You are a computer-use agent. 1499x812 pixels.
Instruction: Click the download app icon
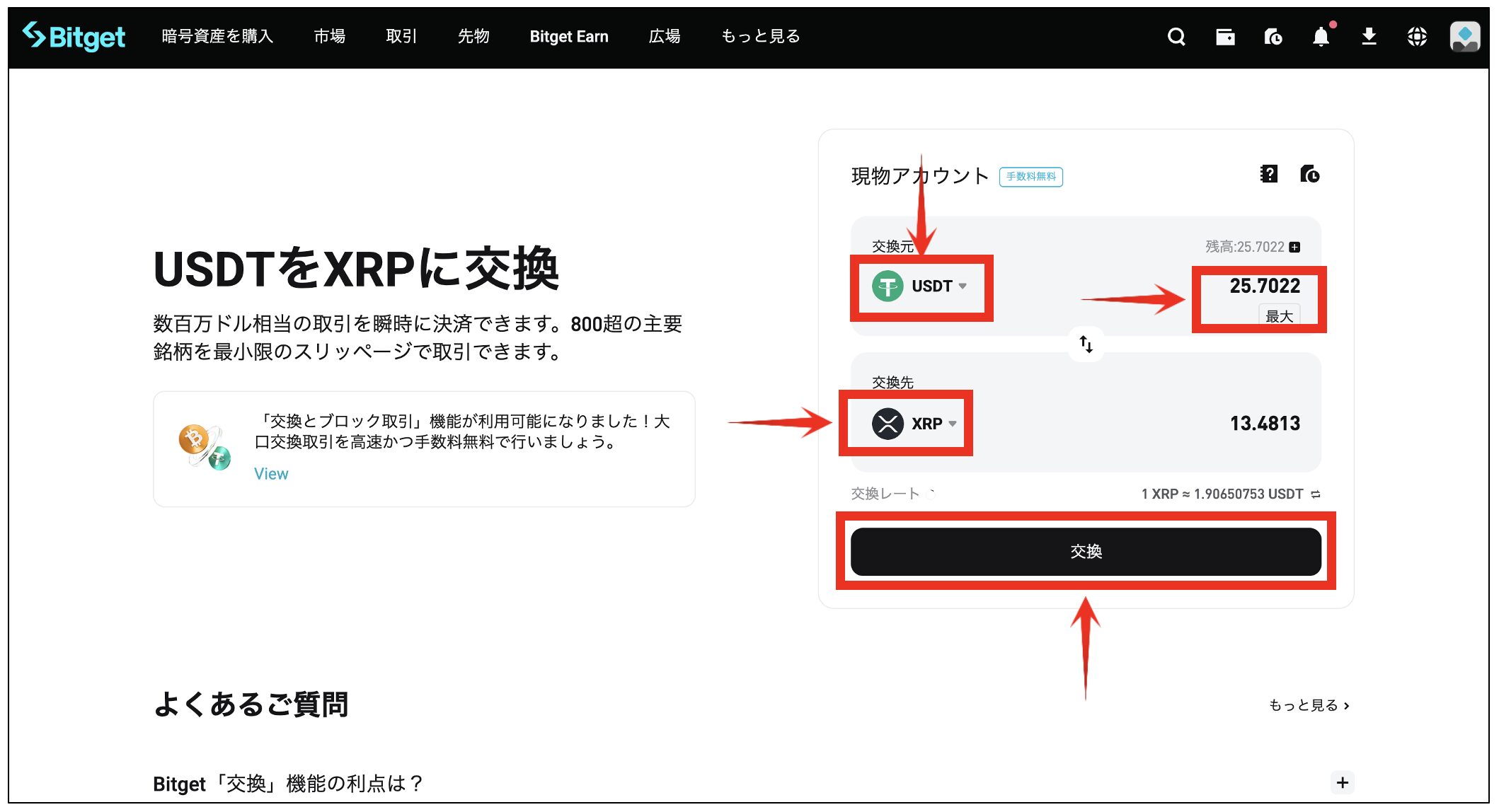1369,37
